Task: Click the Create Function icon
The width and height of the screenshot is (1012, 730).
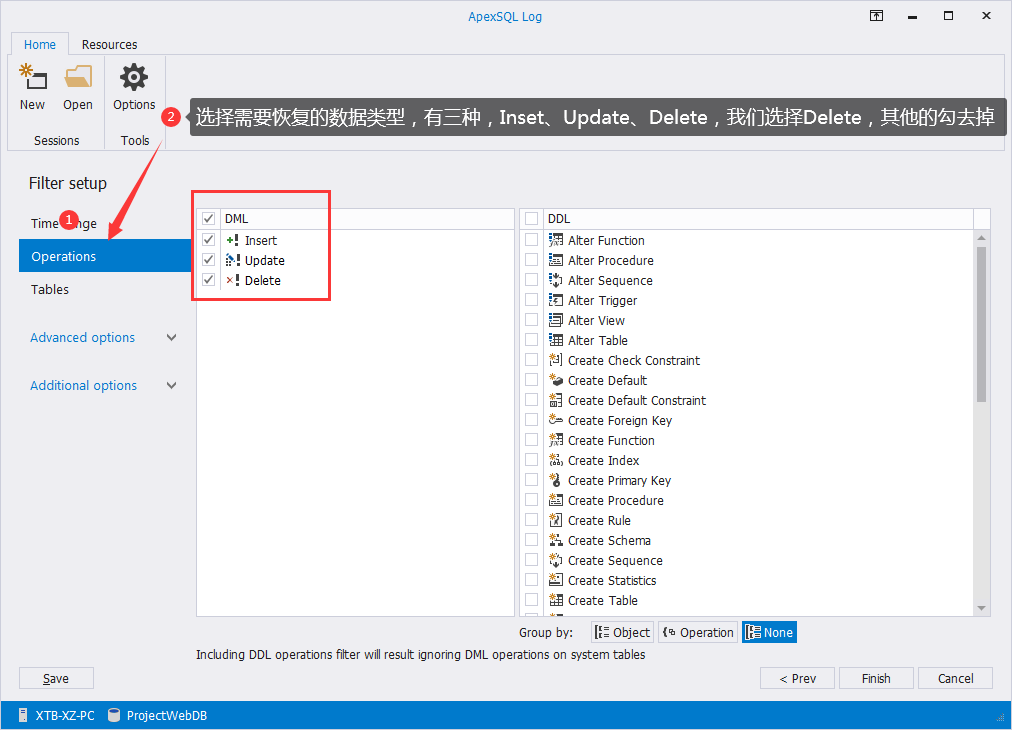Action: (x=556, y=440)
